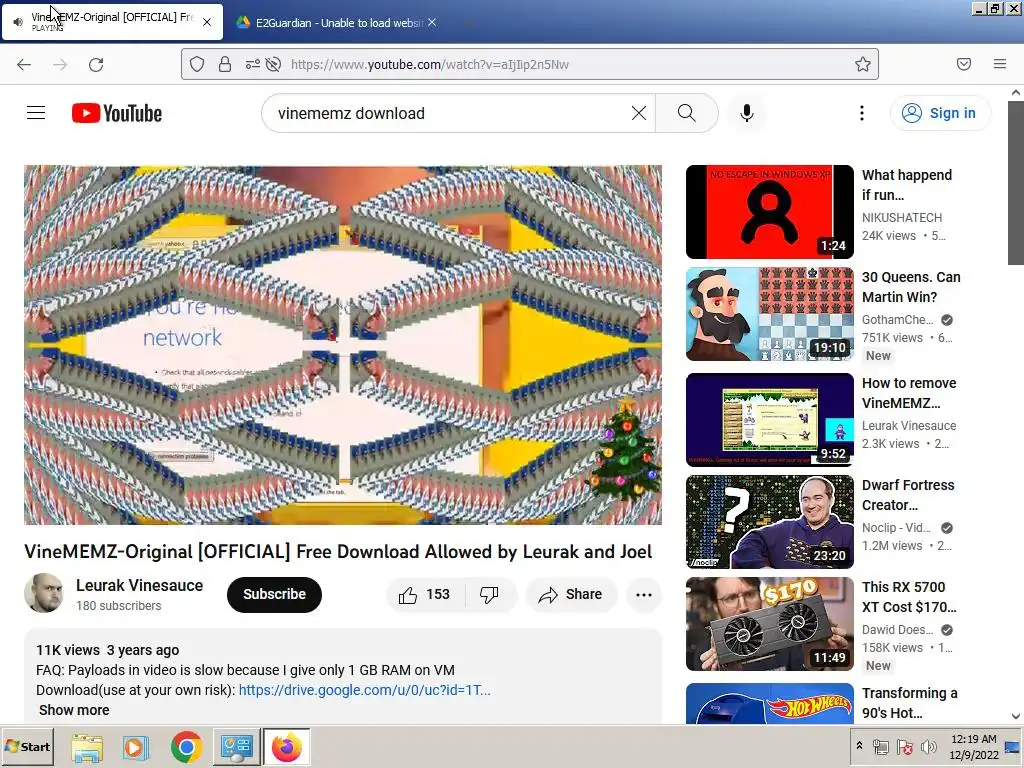Like the video with thumbs up

pyautogui.click(x=424, y=594)
